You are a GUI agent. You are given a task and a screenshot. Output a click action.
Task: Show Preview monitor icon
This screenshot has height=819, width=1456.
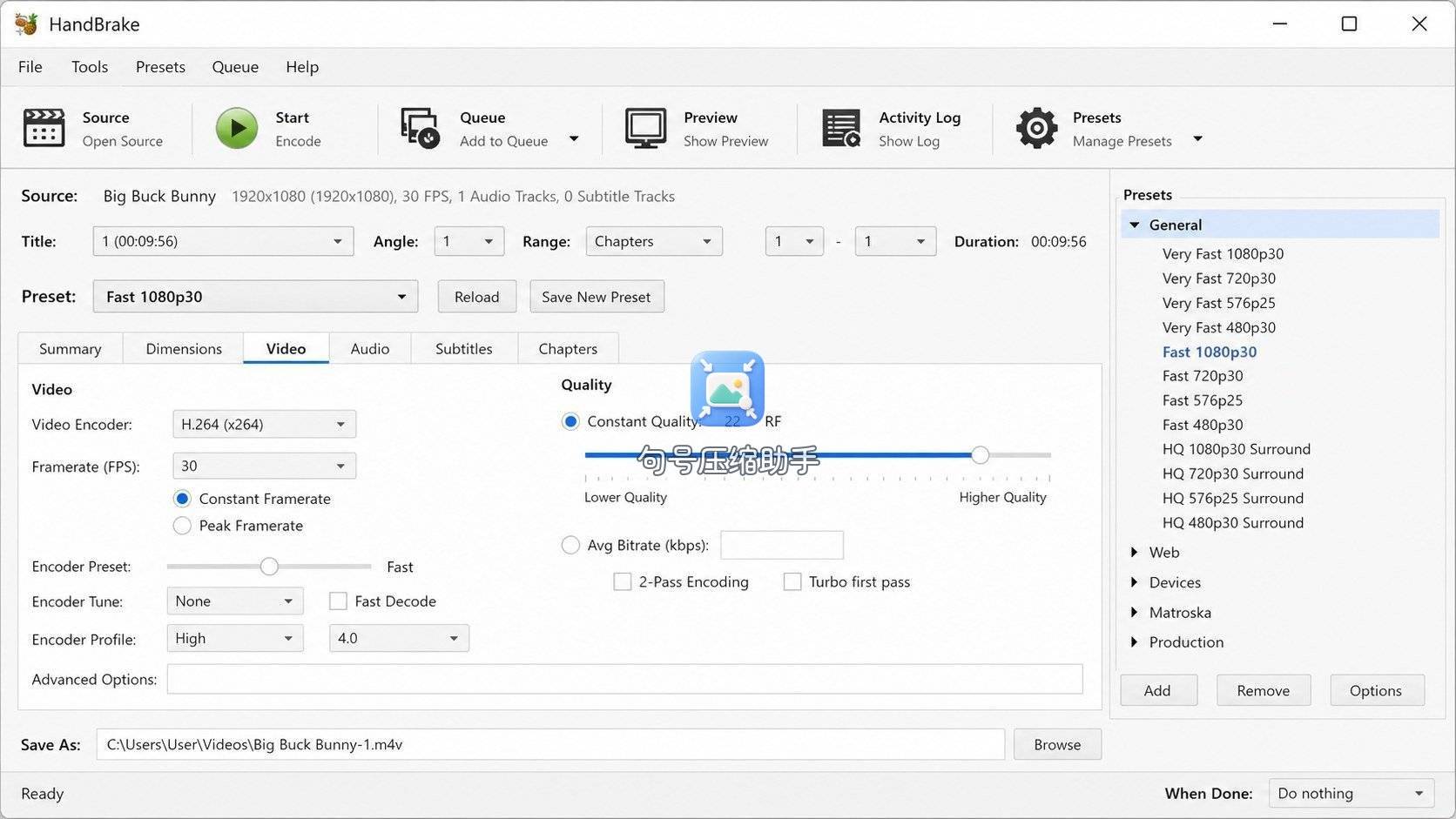pyautogui.click(x=645, y=128)
